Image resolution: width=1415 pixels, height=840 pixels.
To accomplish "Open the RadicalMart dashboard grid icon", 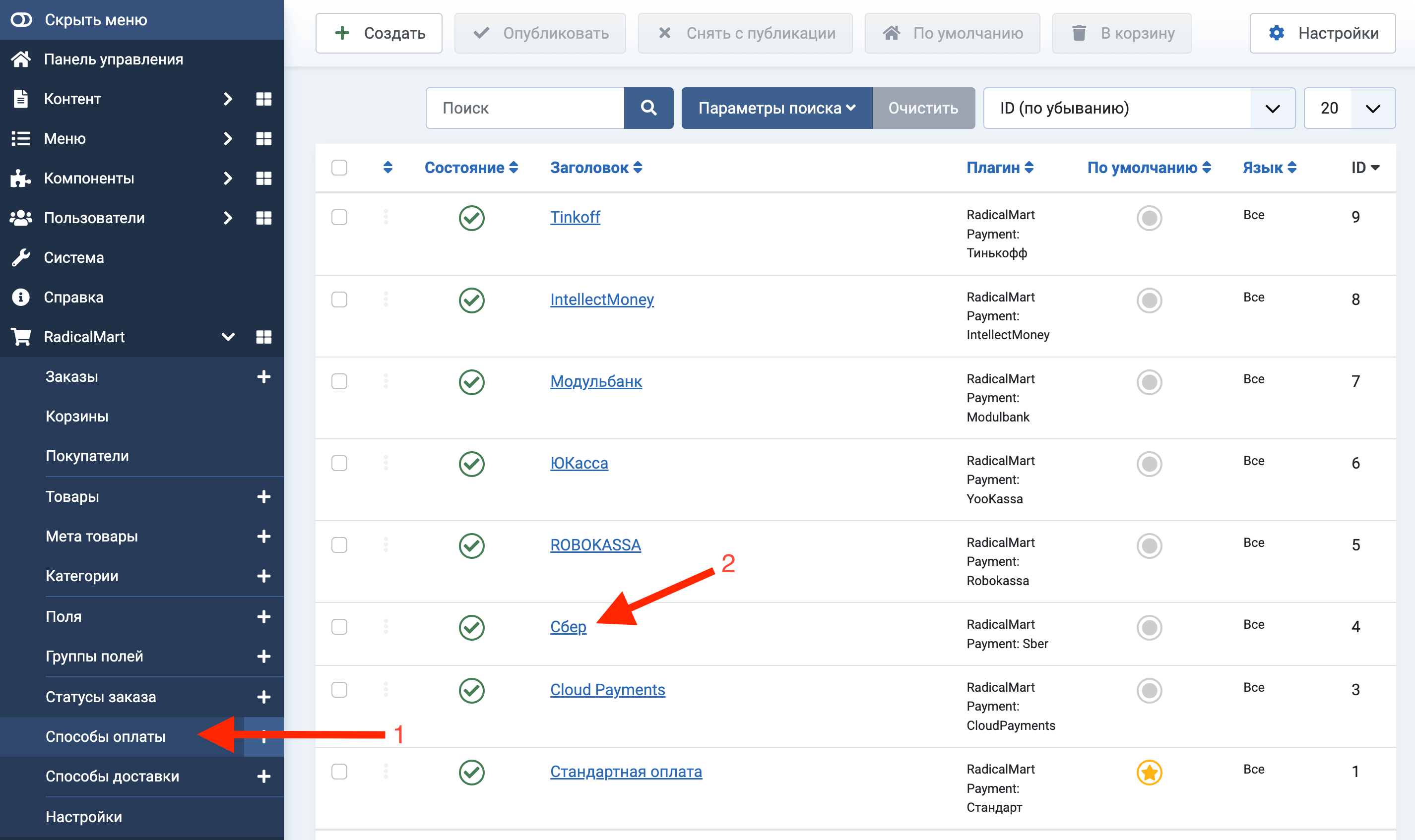I will click(x=263, y=337).
